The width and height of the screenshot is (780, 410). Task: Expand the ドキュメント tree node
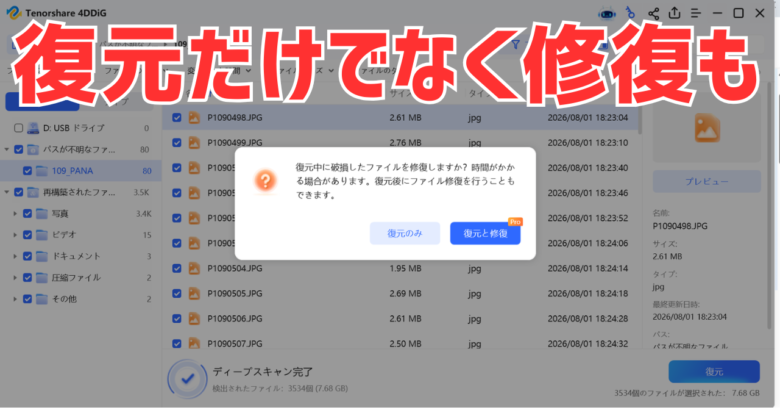click(x=15, y=256)
